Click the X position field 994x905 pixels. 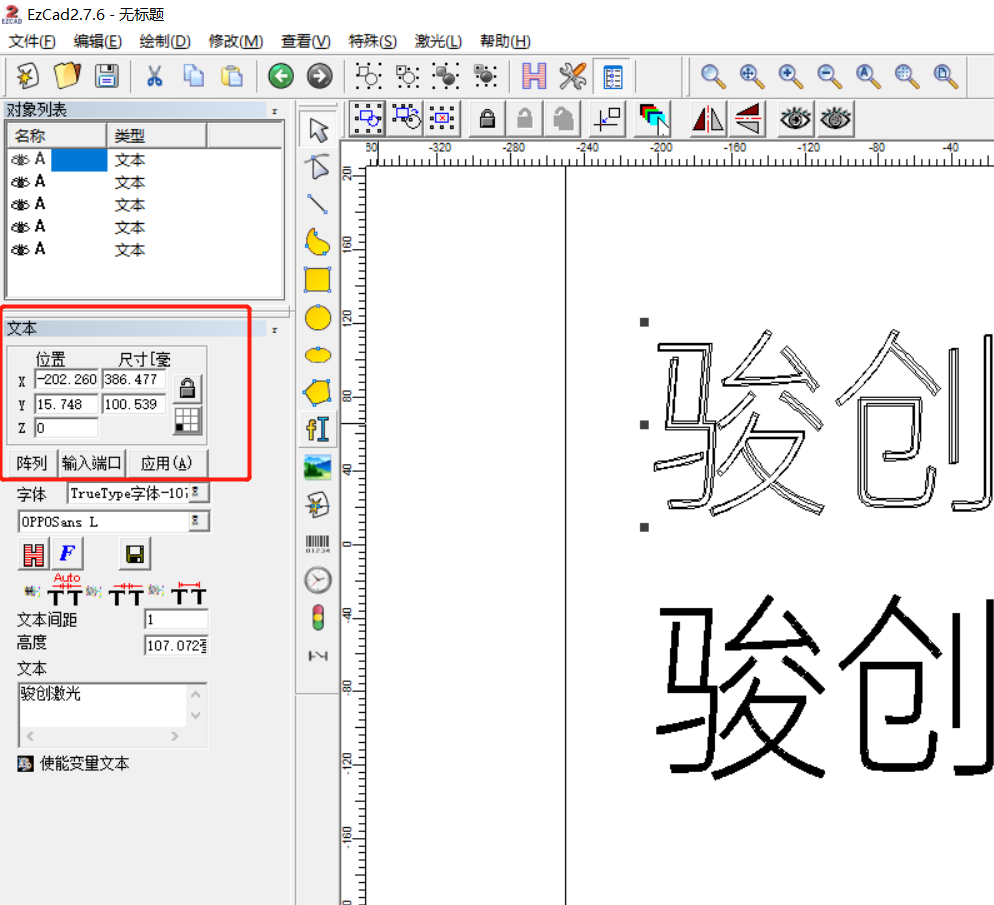pos(67,379)
